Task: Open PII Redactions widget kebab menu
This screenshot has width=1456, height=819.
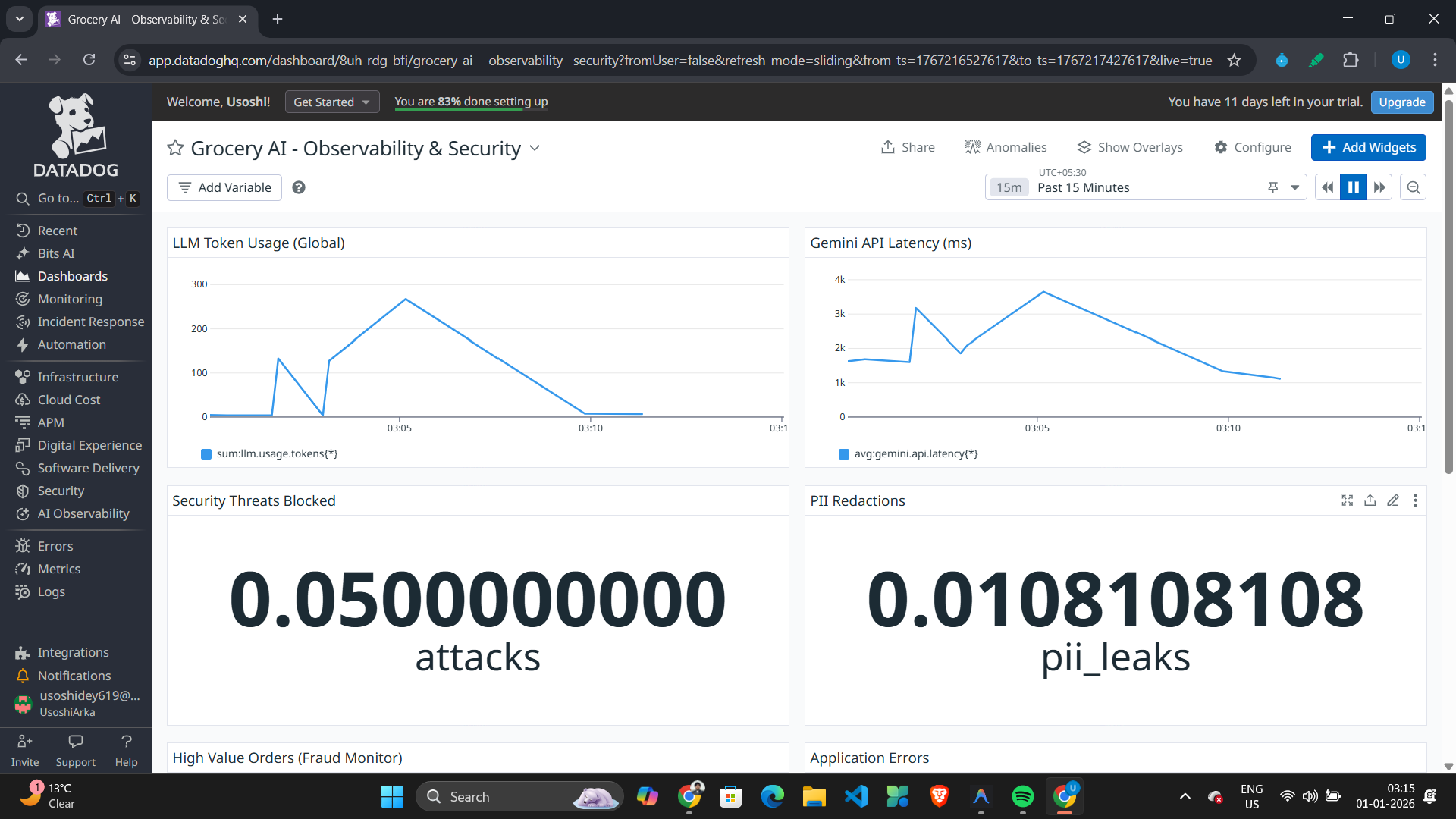Action: 1415,500
